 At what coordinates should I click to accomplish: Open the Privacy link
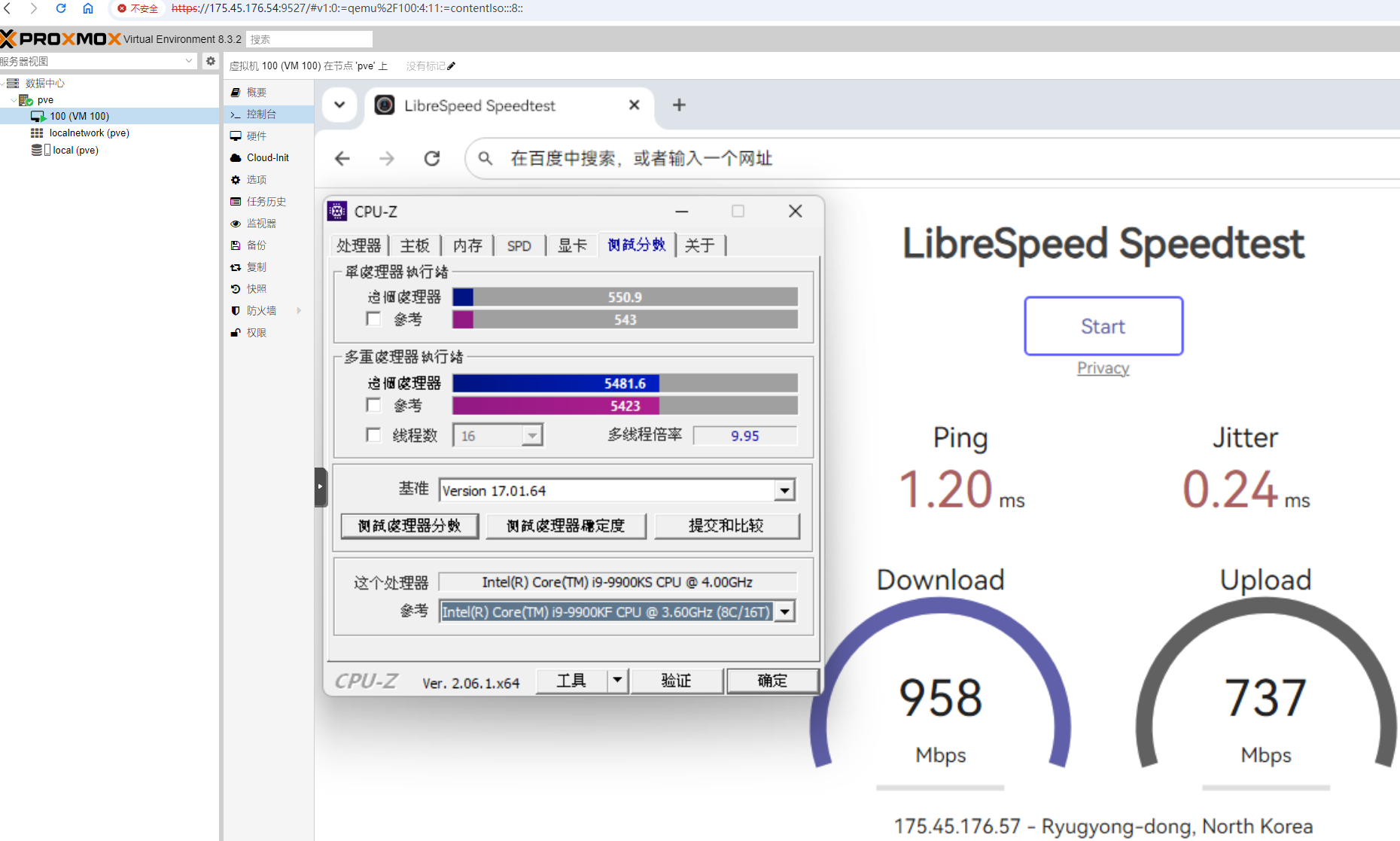[1103, 368]
